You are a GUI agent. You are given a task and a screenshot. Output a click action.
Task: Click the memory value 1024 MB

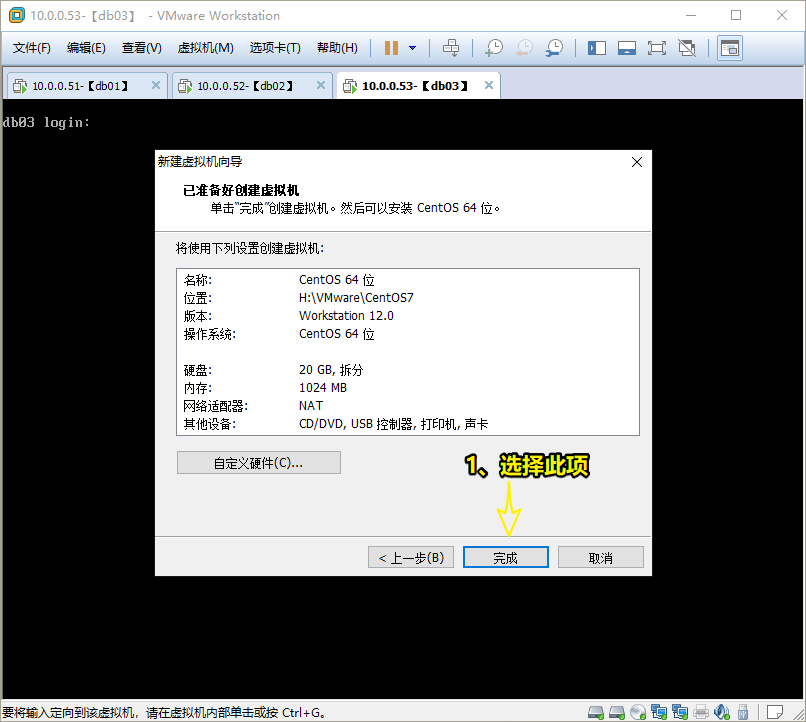point(323,388)
